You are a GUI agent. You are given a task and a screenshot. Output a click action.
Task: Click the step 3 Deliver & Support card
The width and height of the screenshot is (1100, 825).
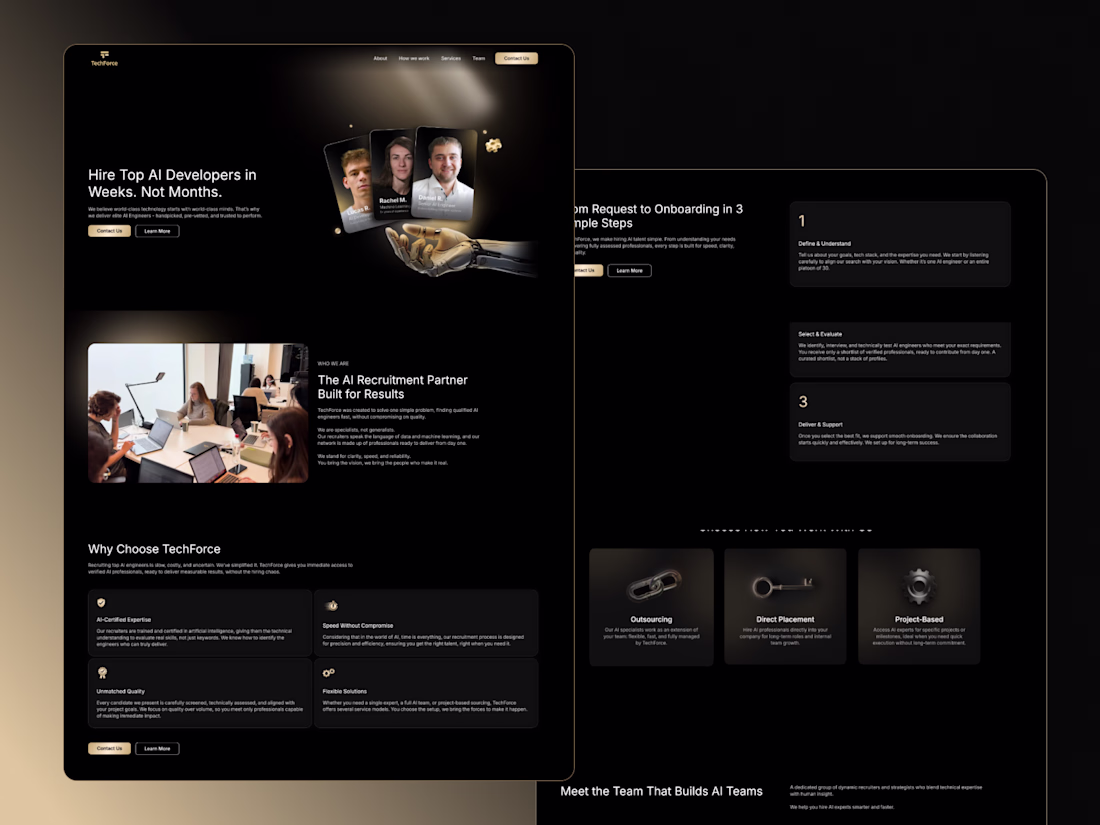[900, 422]
